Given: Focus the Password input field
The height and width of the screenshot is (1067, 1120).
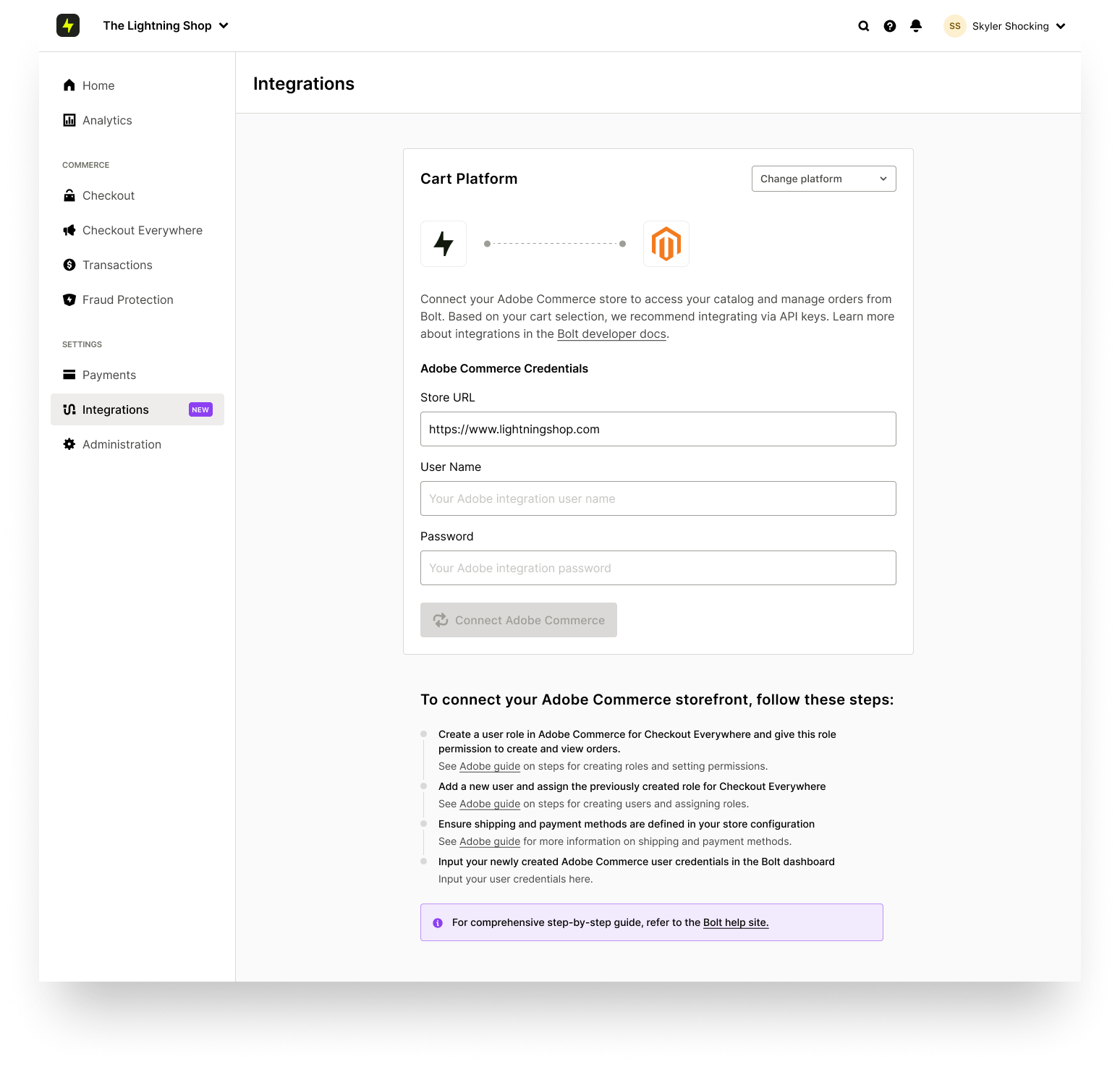Looking at the screenshot, I should (658, 568).
